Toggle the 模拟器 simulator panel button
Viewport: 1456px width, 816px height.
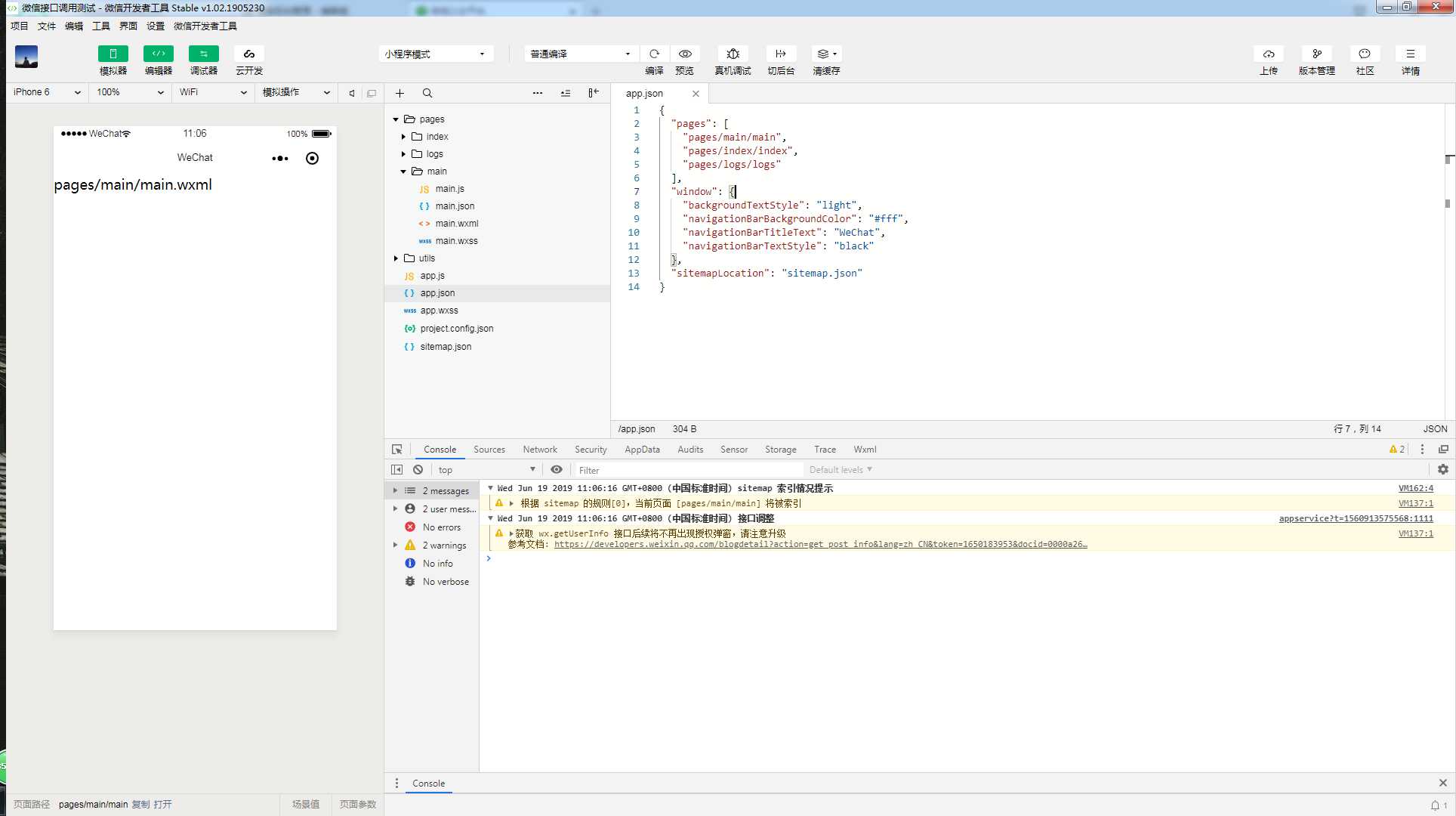click(x=113, y=54)
